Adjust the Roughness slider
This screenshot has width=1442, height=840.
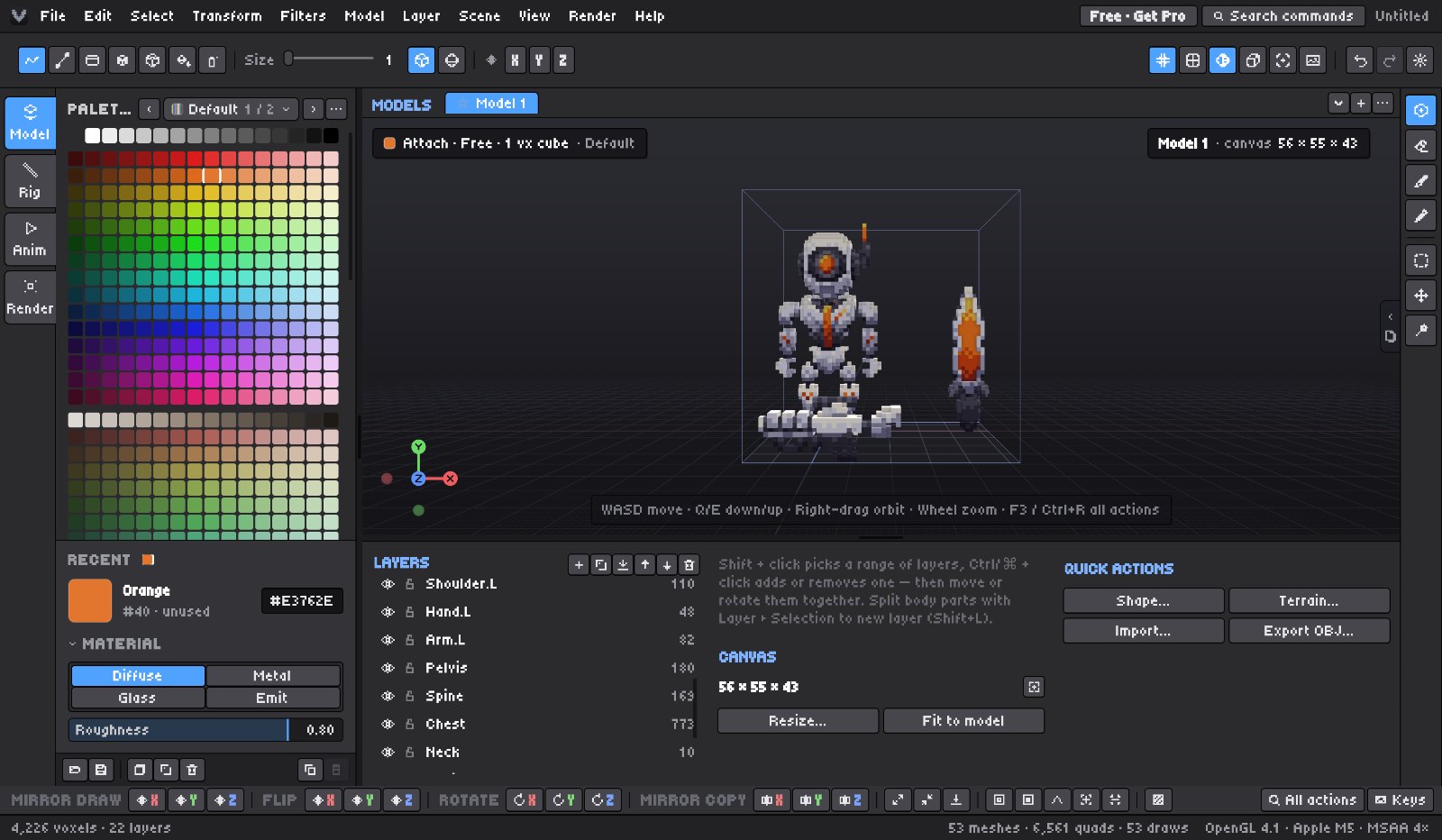pyautogui.click(x=205, y=730)
